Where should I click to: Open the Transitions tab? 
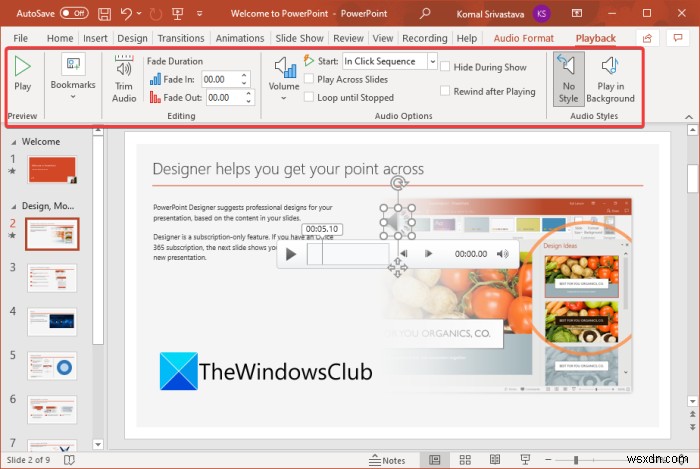pyautogui.click(x=181, y=38)
